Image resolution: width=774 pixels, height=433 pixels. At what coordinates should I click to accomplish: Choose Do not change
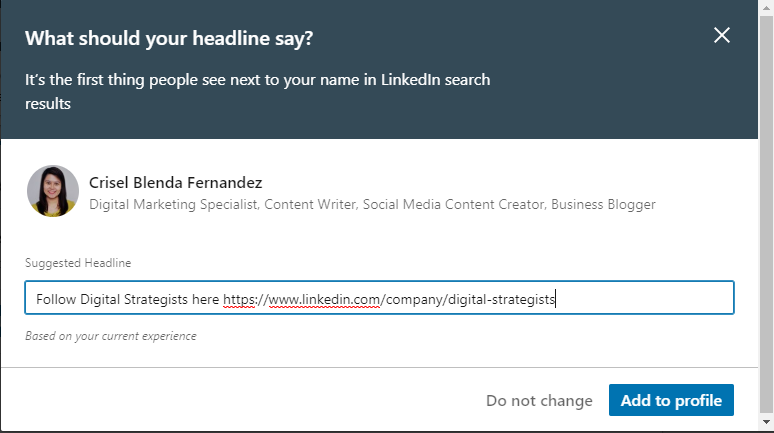click(x=539, y=400)
